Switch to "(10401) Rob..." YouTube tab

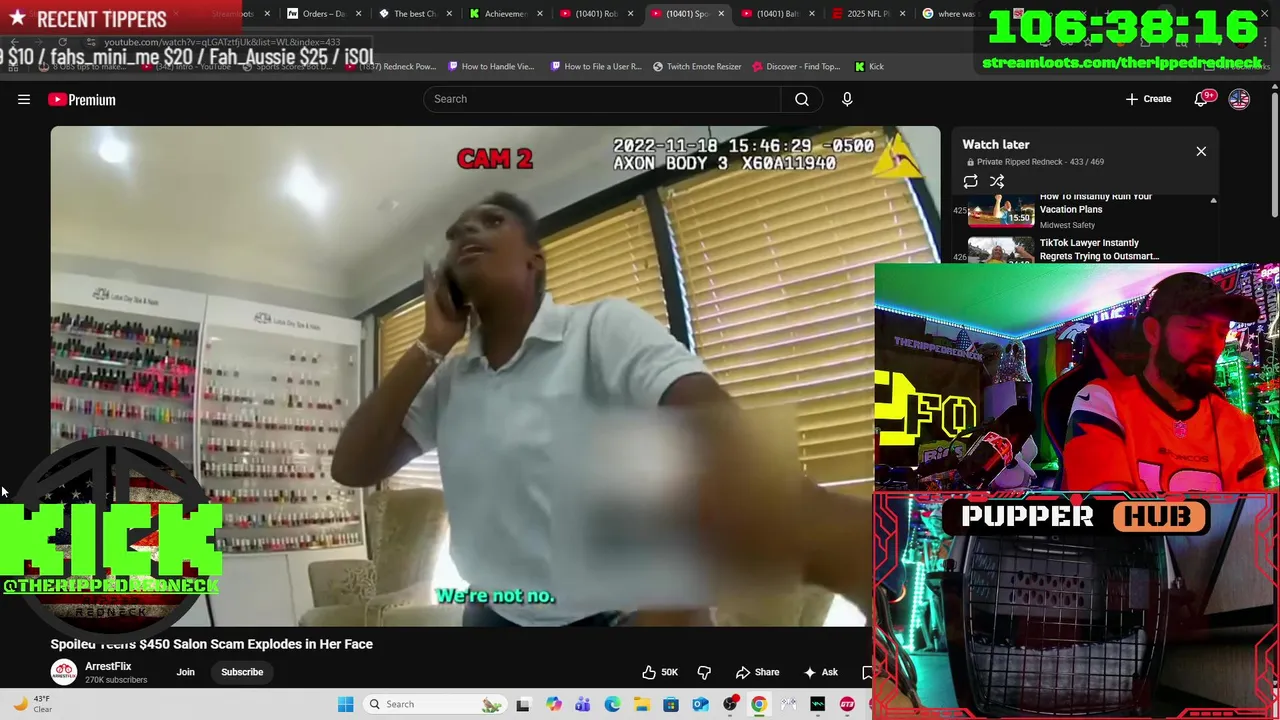point(596,14)
